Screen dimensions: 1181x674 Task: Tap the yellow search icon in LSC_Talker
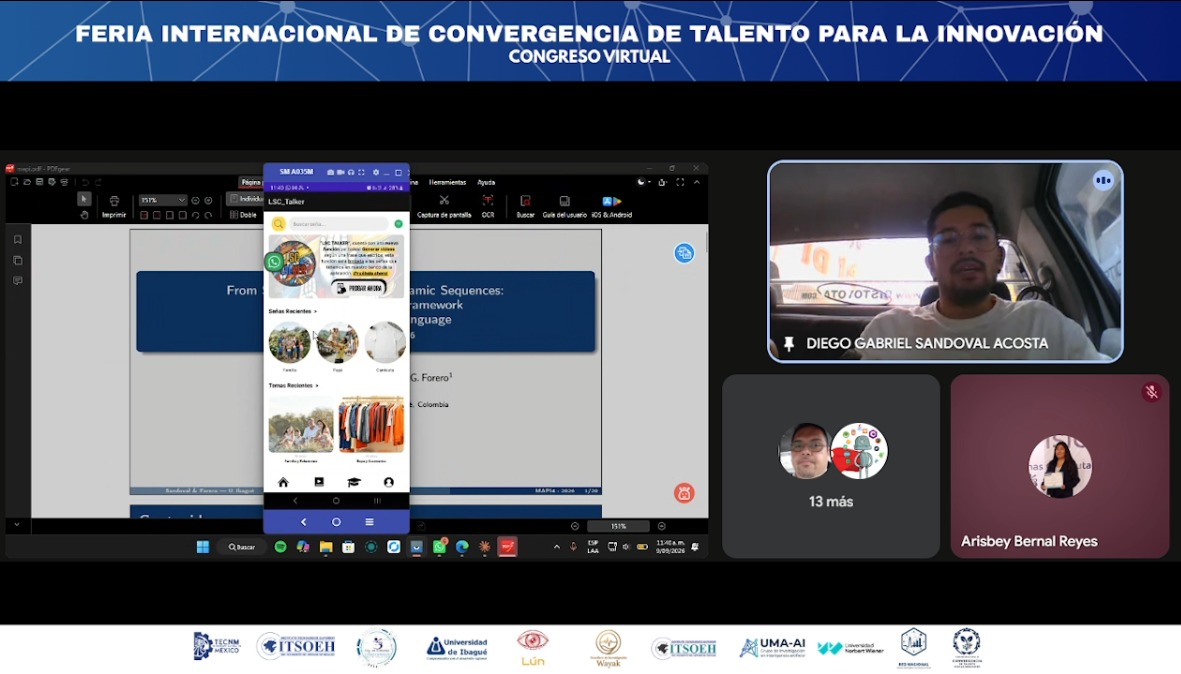point(279,224)
